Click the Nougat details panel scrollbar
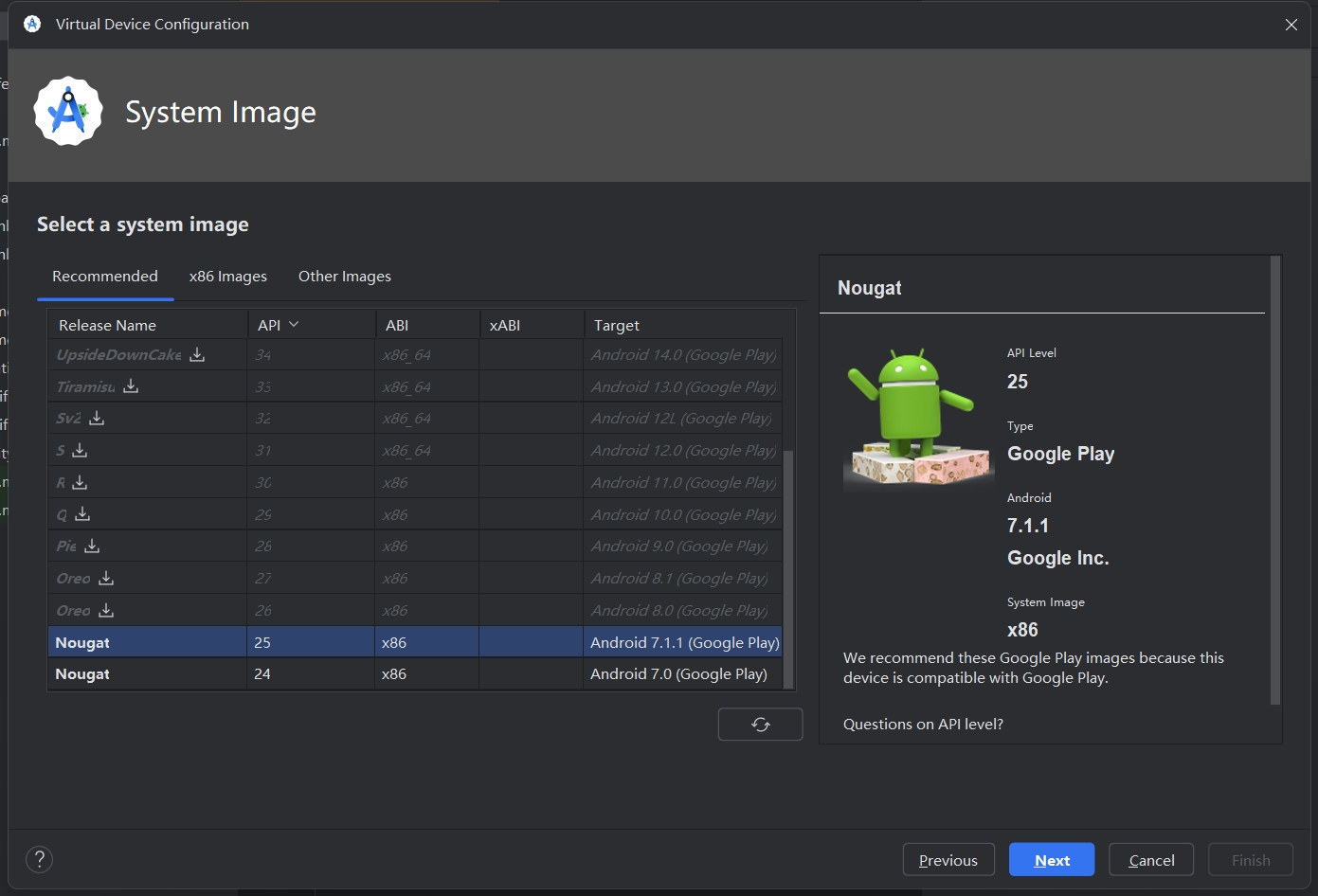This screenshot has width=1318, height=896. [1274, 480]
